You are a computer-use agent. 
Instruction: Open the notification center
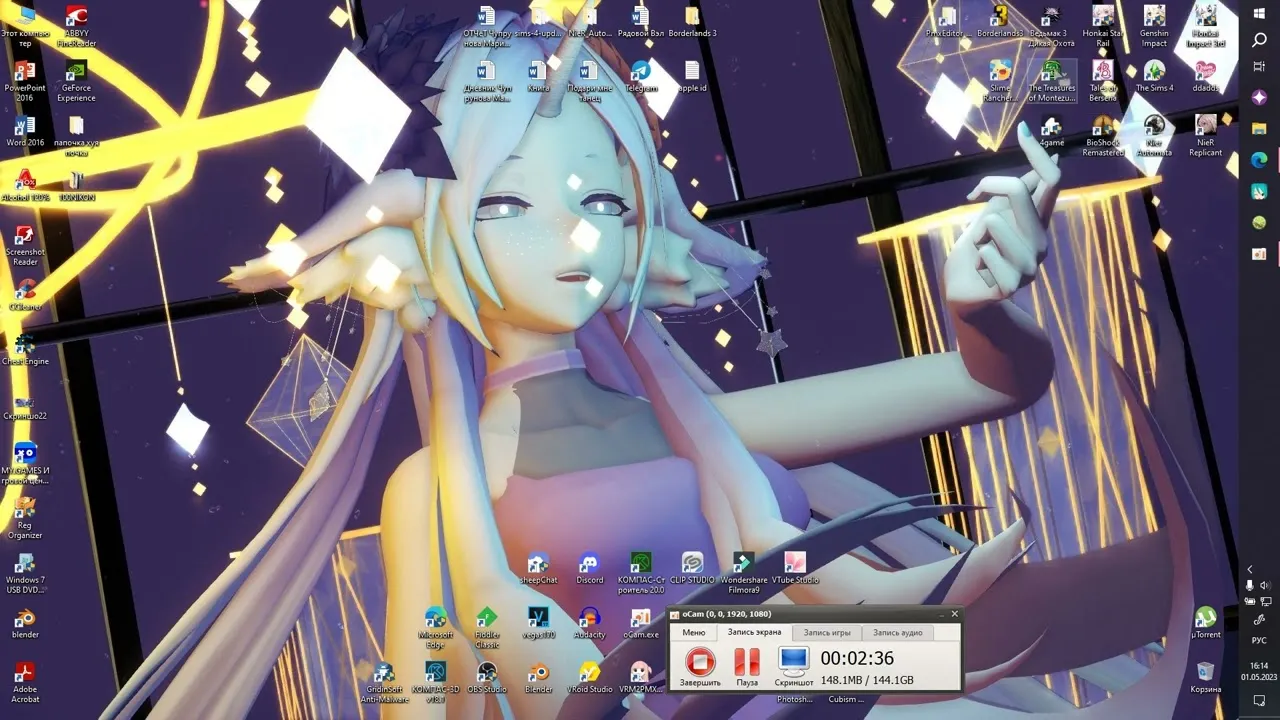click(1259, 701)
